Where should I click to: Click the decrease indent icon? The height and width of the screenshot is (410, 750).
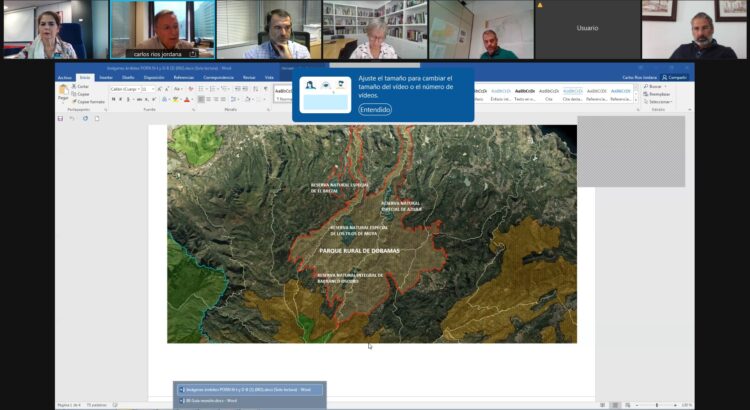coord(237,89)
